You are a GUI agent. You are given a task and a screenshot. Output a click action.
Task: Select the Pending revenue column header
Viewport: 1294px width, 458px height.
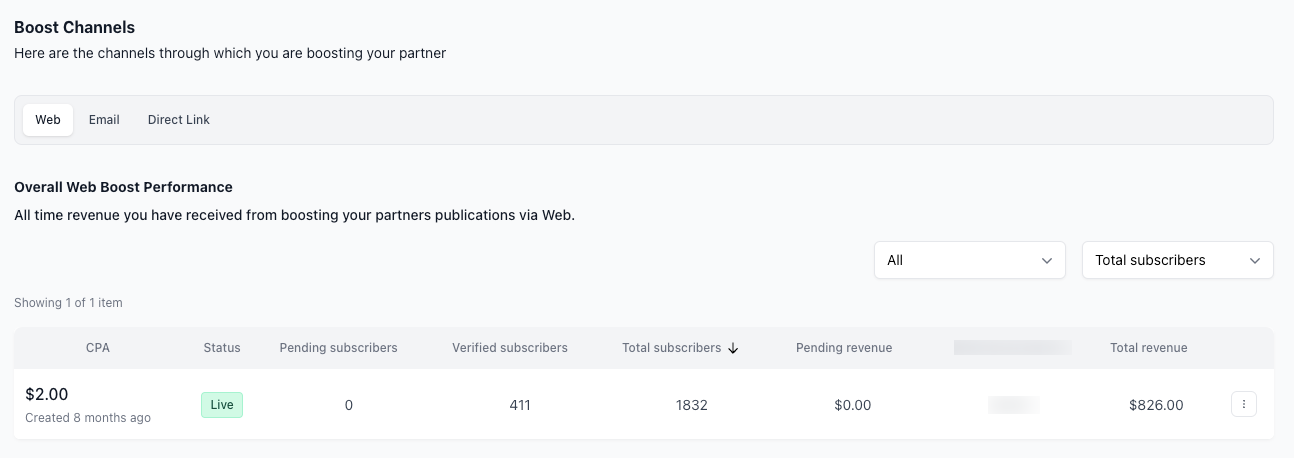[844, 348]
